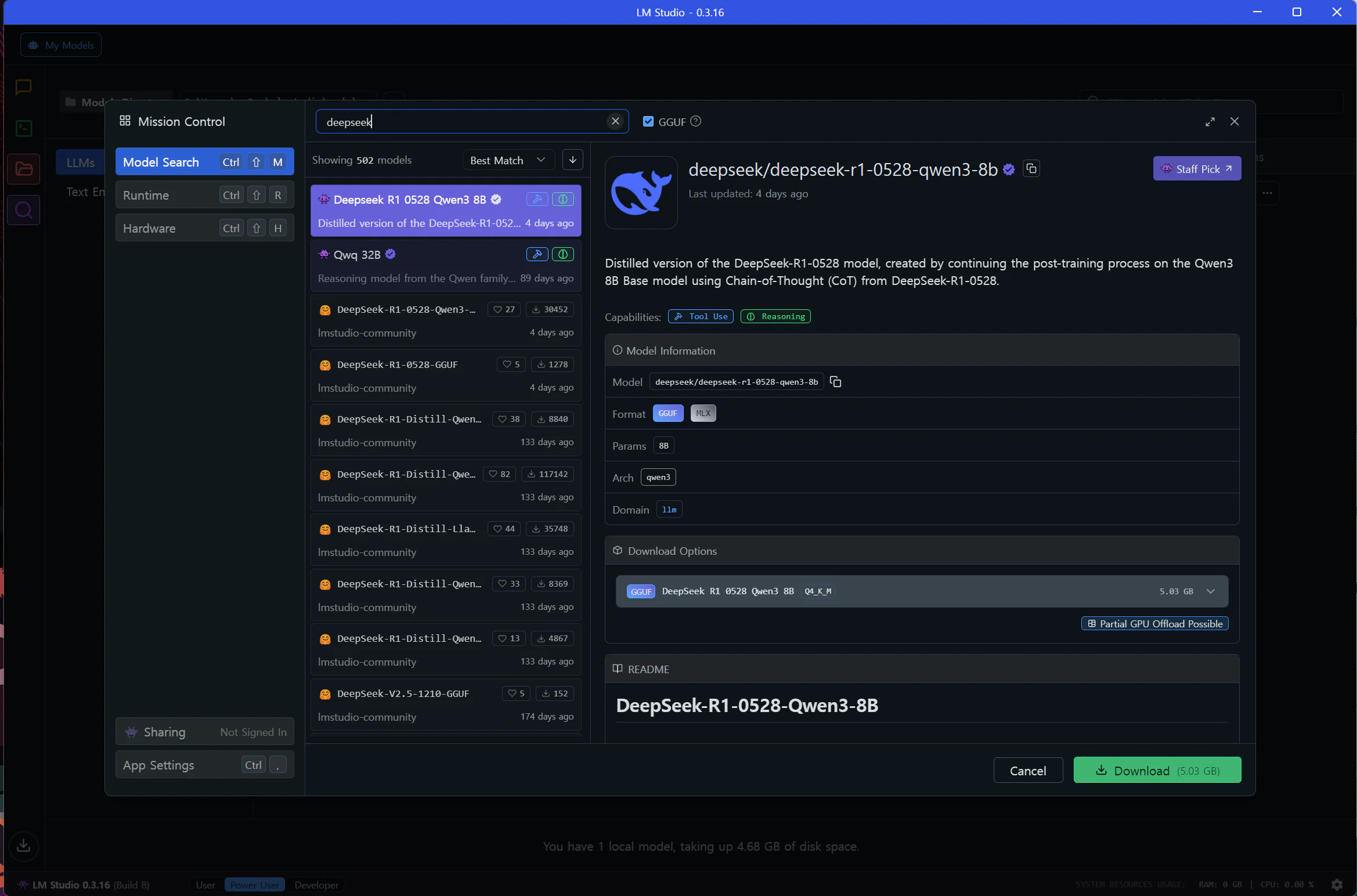
Task: Click the Mission Control grid icon
Action: (x=125, y=121)
